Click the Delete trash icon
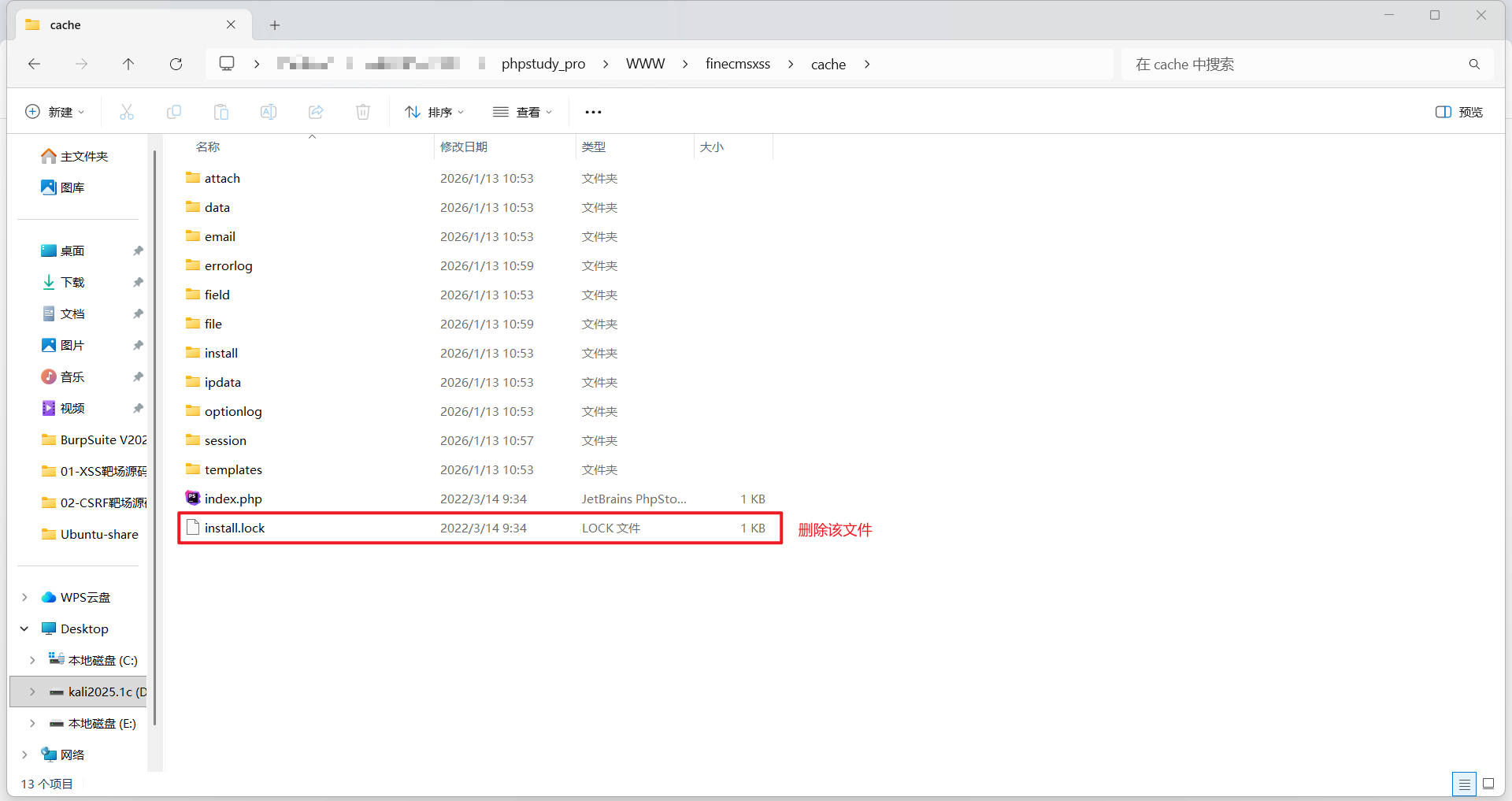Image resolution: width=1512 pixels, height=801 pixels. [363, 112]
